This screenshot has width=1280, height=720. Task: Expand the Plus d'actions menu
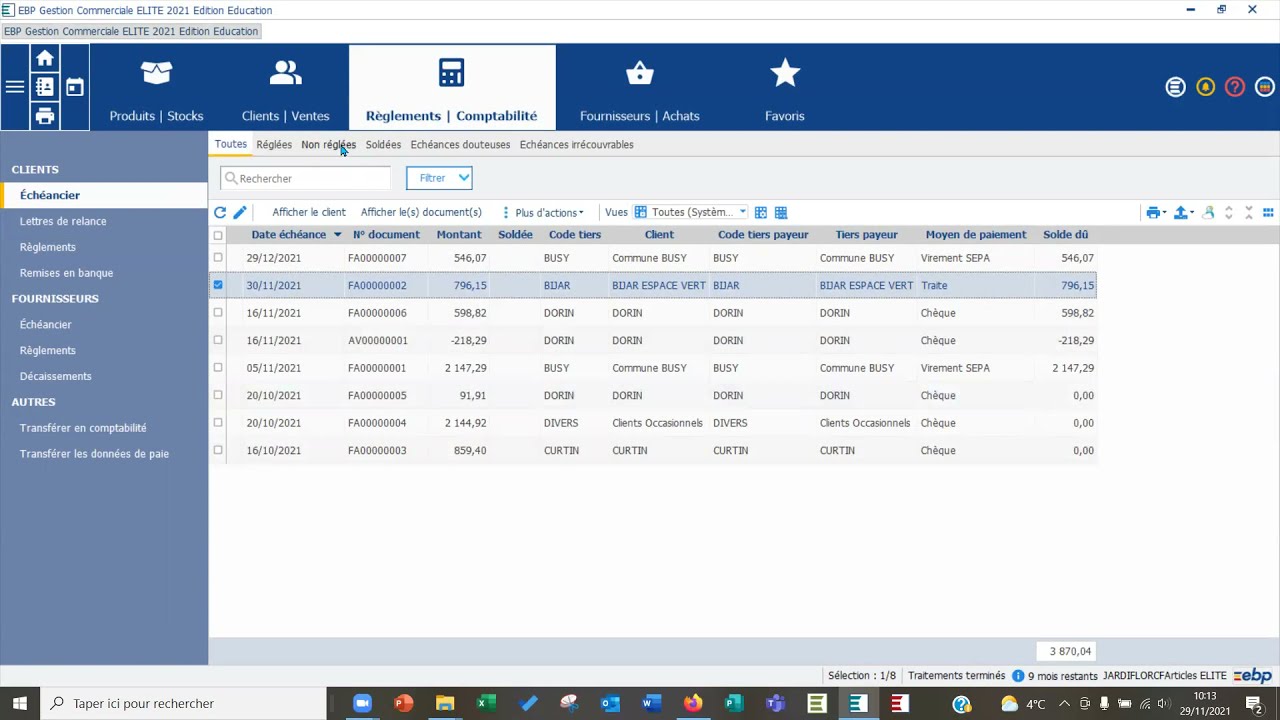click(x=544, y=212)
